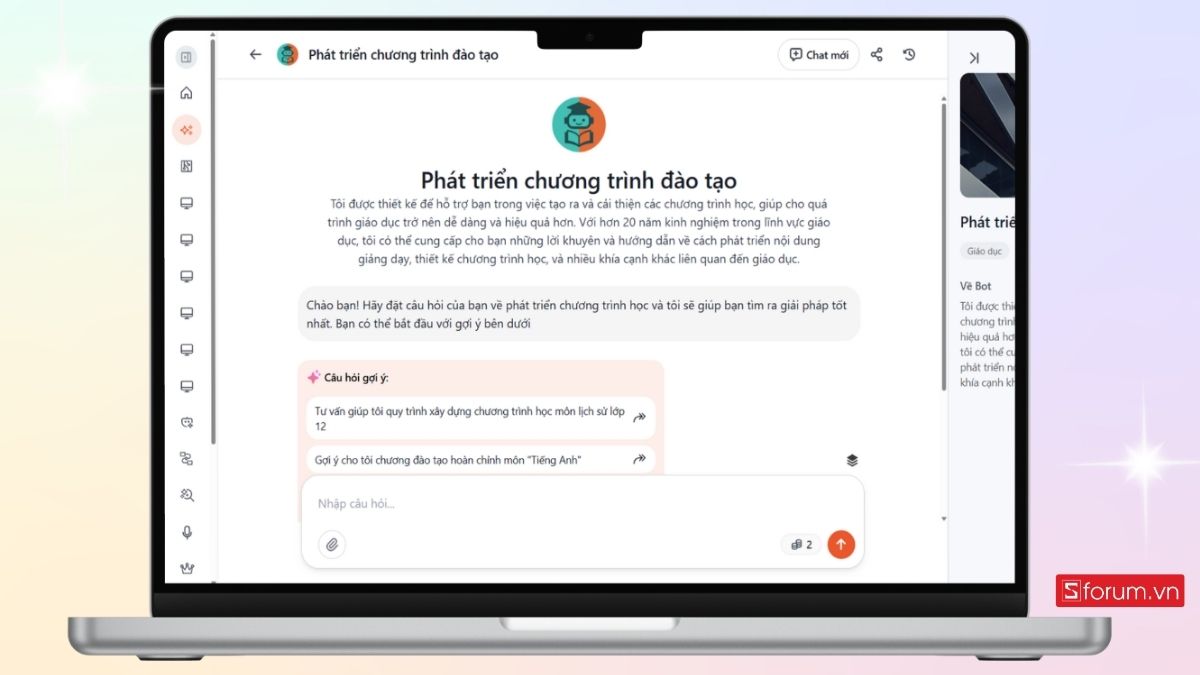Screen dimensions: 1200x675
Task: Click the crown icon in sidebar
Action: [186, 568]
